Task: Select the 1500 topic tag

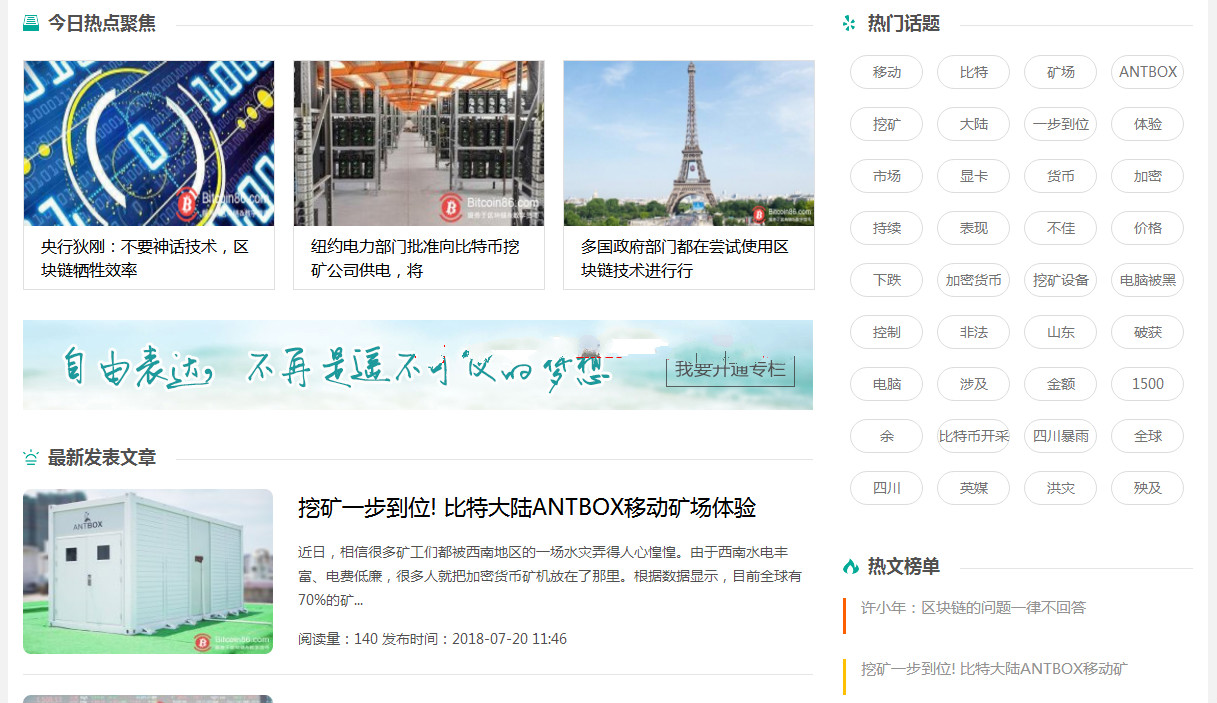Action: tap(1147, 384)
